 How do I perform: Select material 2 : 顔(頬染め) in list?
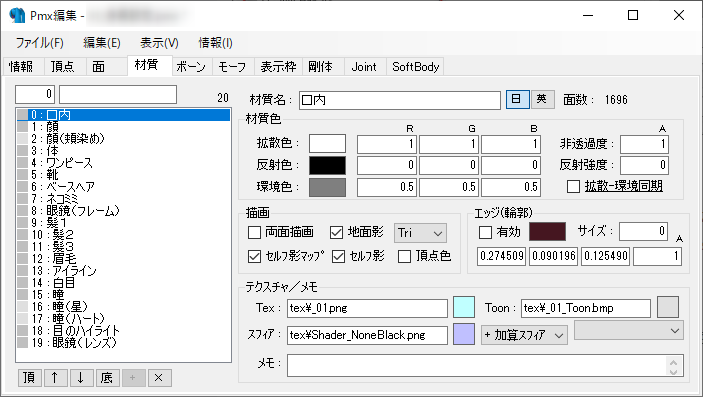click(123, 139)
